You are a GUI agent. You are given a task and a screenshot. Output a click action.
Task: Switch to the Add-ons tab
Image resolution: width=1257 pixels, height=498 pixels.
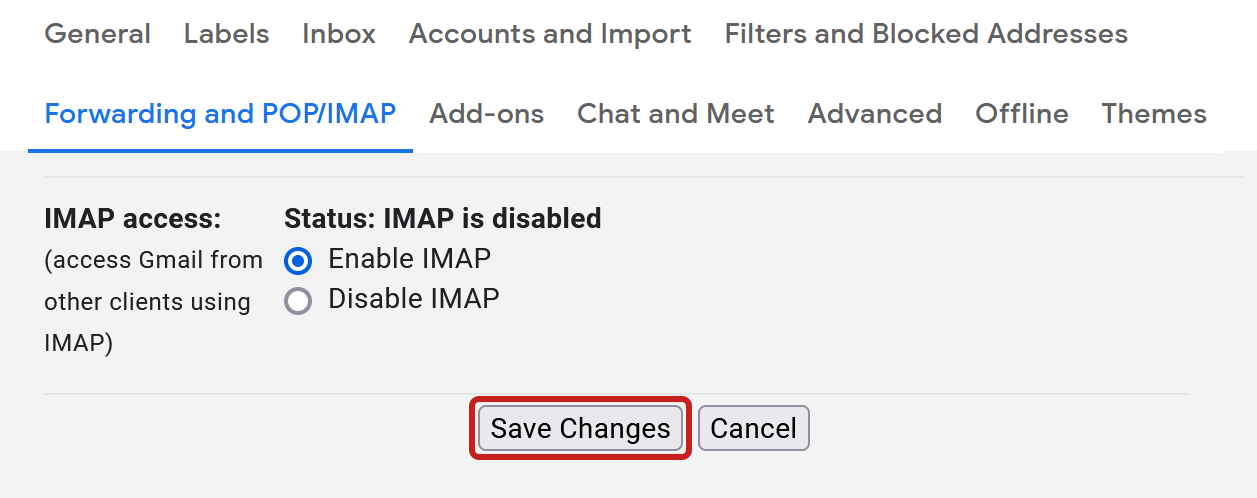click(x=486, y=114)
